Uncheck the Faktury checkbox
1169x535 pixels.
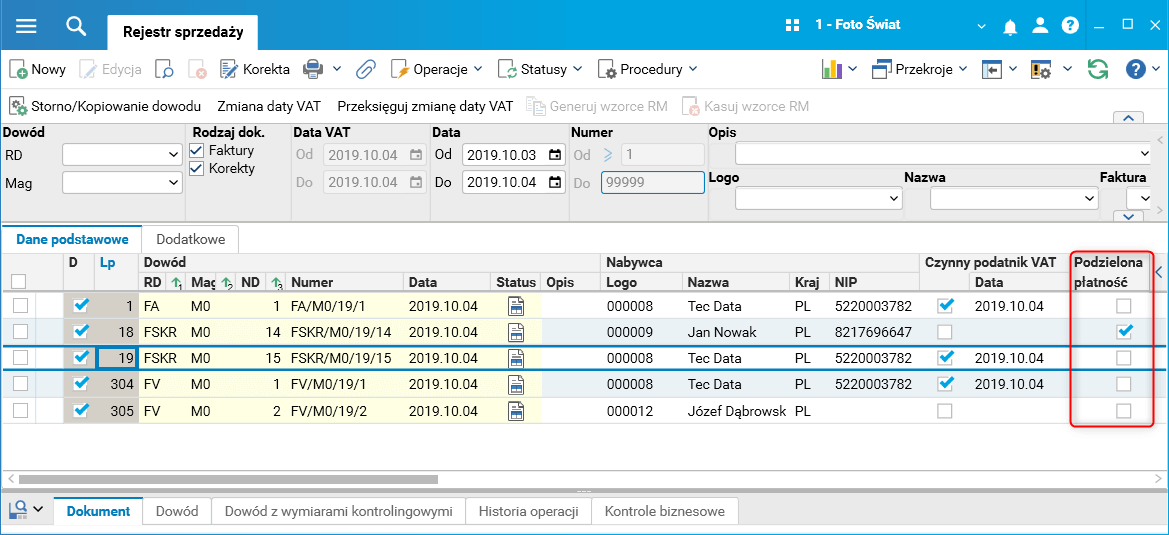(x=197, y=151)
